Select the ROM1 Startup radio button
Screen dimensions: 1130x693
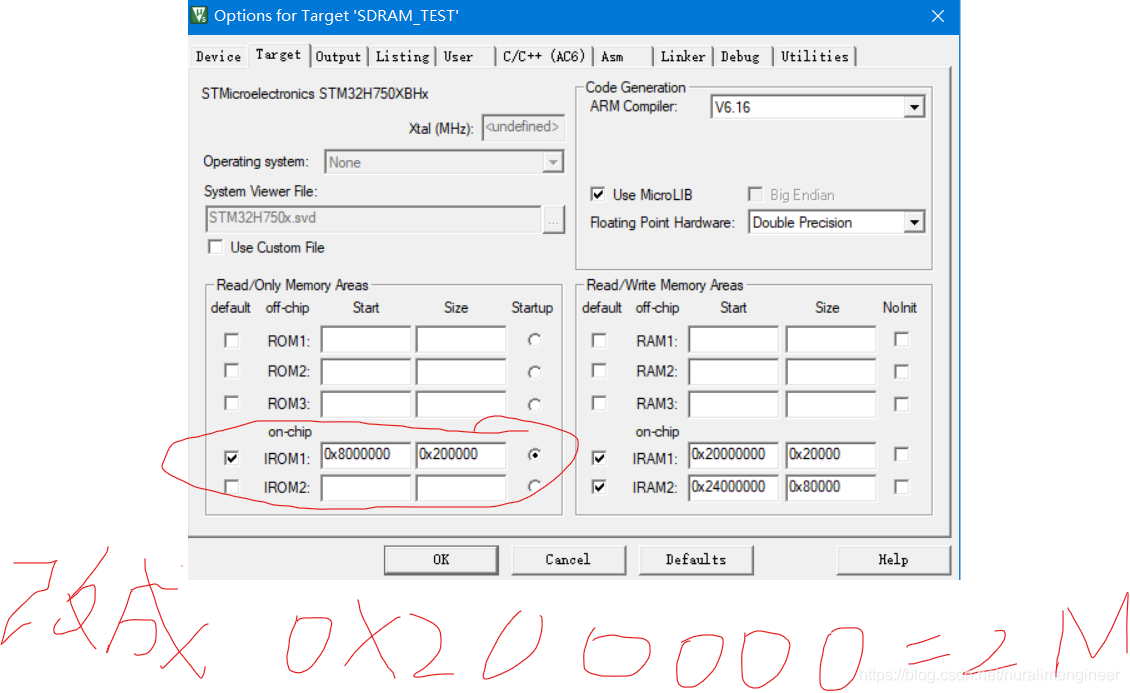pos(534,340)
